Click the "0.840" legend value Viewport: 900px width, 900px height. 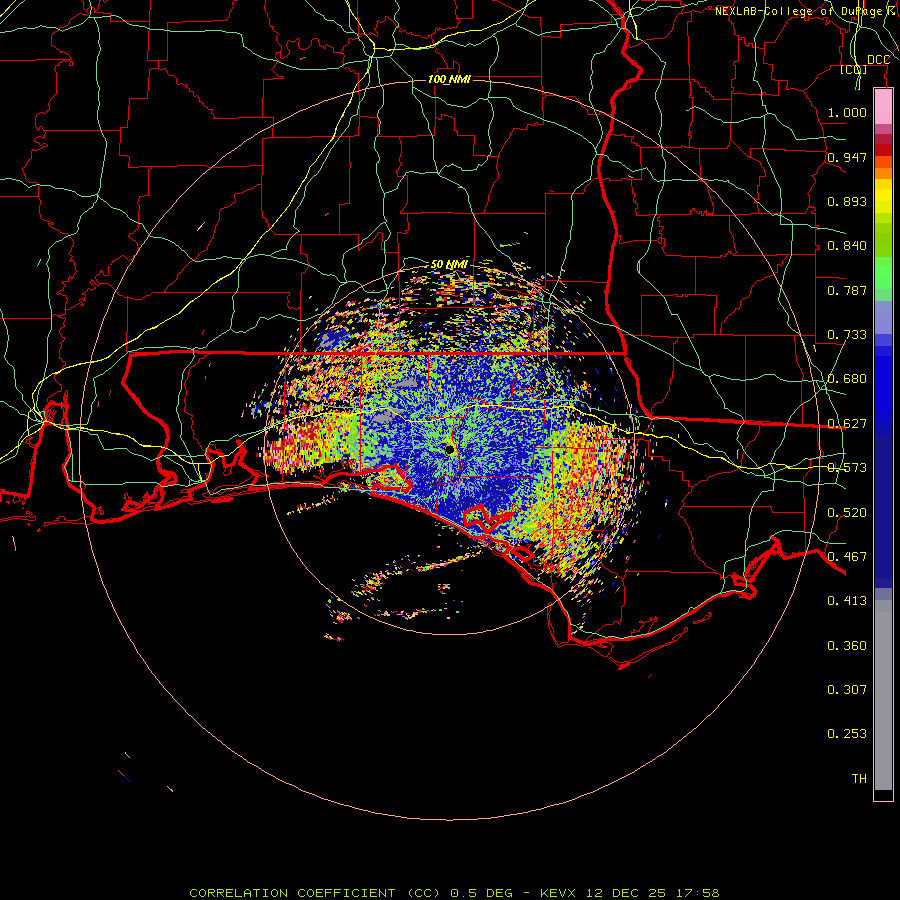click(x=847, y=246)
